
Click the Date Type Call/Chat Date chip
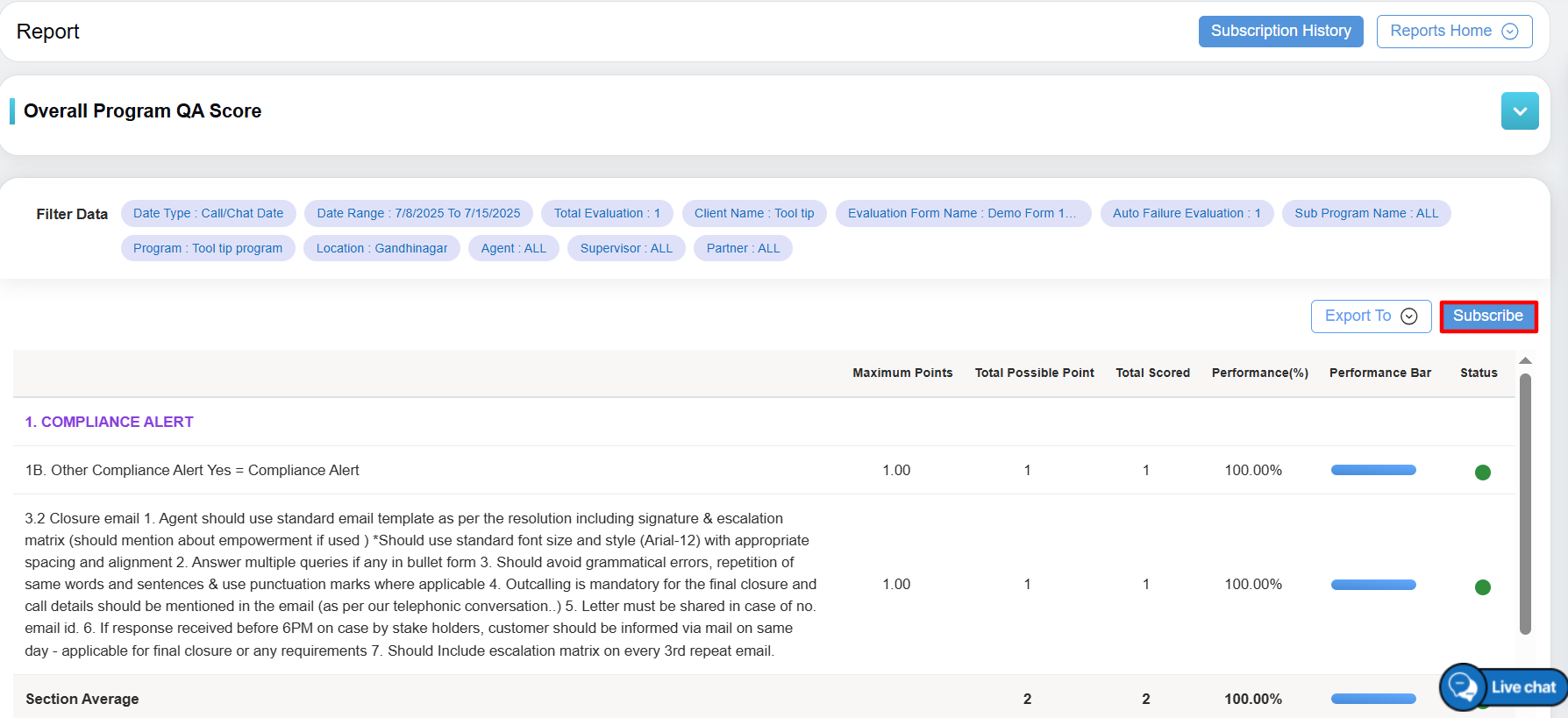(208, 214)
